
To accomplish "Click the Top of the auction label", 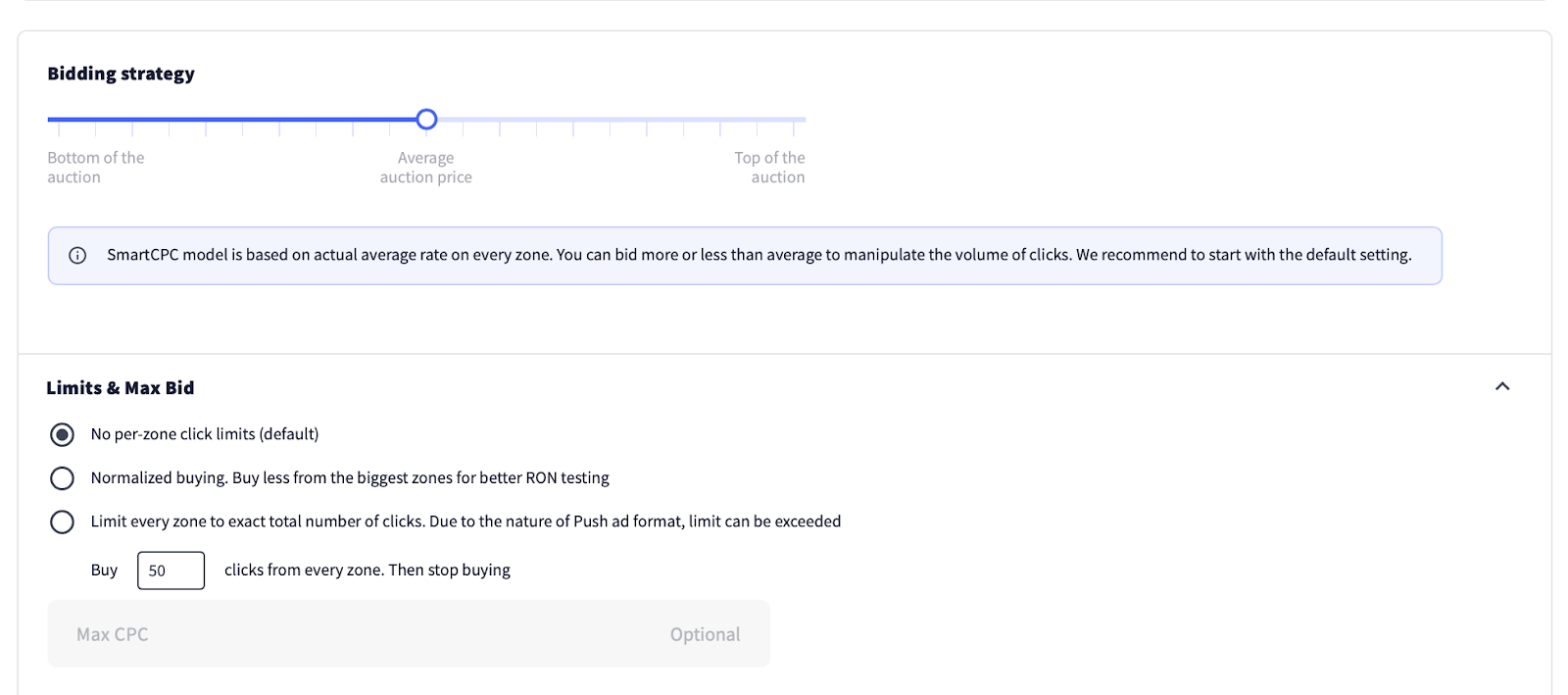I will click(x=769, y=168).
